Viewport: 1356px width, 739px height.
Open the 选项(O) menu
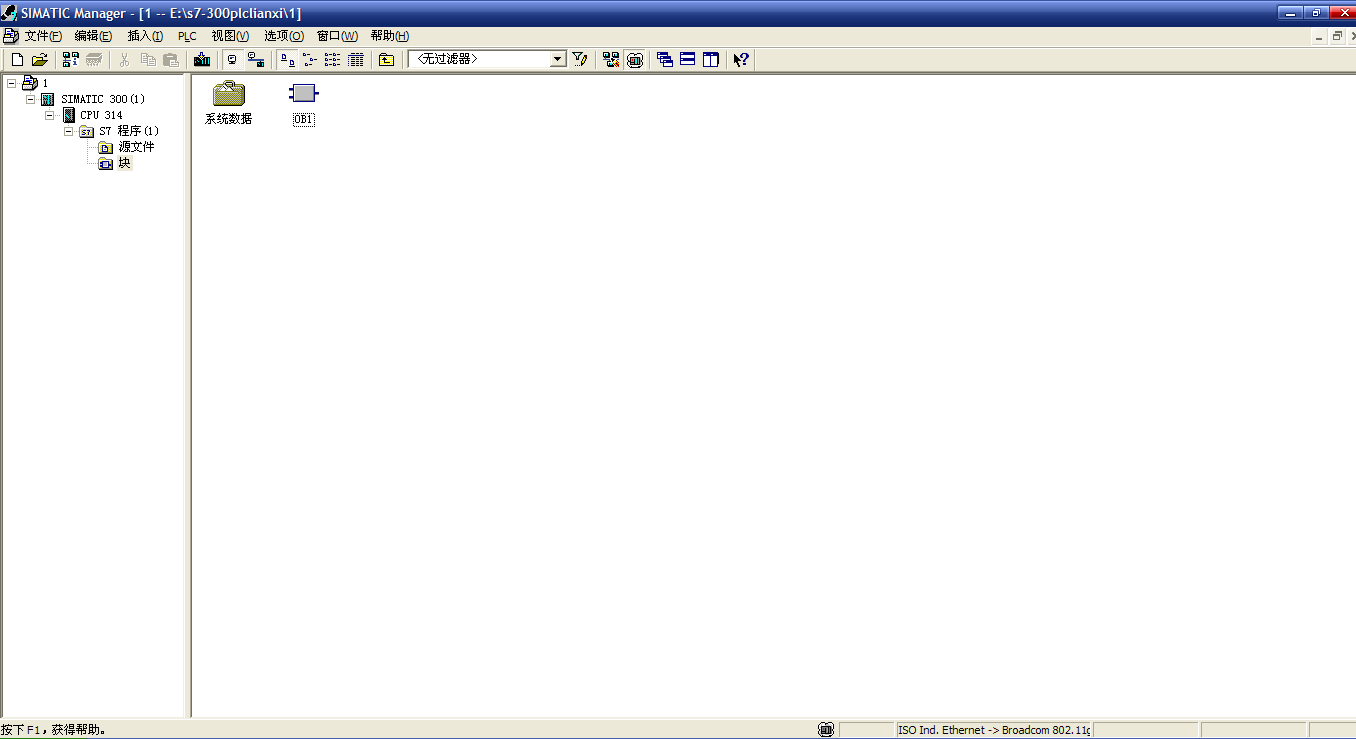coord(283,36)
